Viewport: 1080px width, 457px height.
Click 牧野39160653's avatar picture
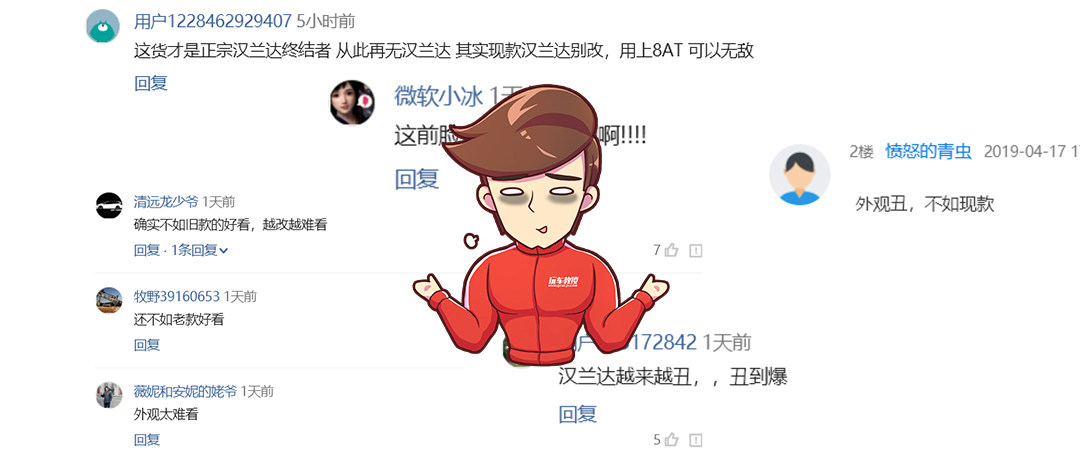point(109,300)
